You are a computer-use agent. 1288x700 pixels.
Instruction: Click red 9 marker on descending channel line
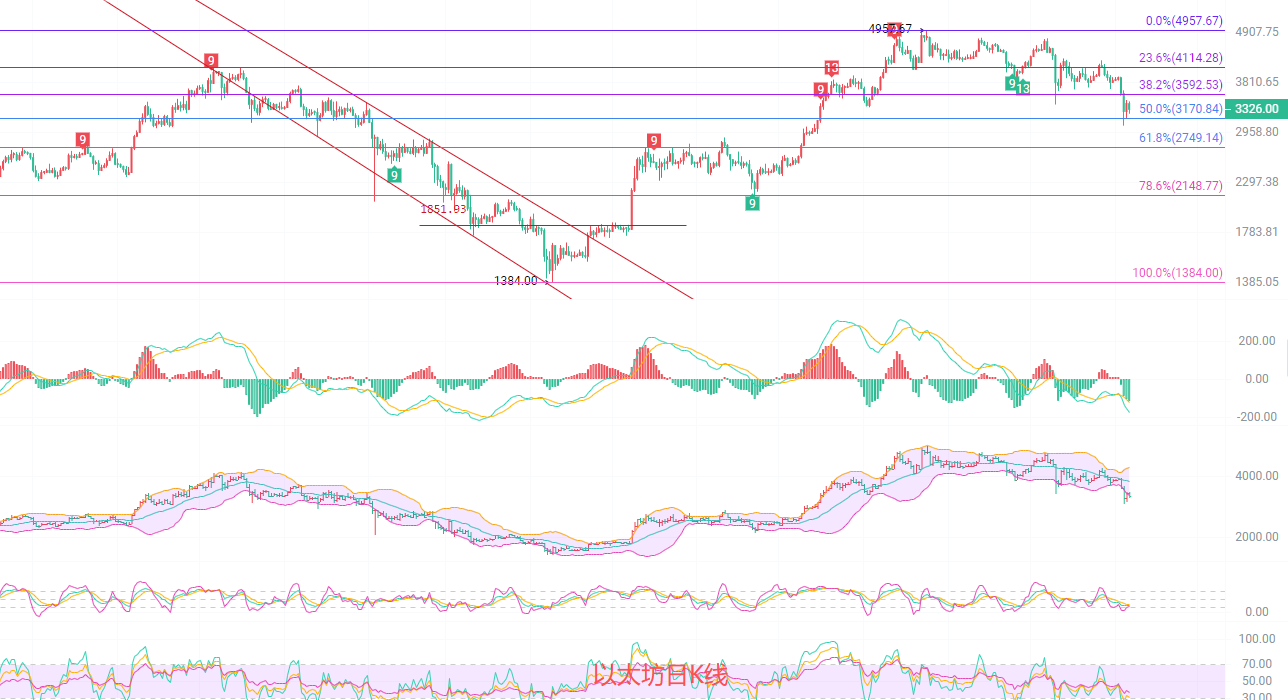point(211,61)
